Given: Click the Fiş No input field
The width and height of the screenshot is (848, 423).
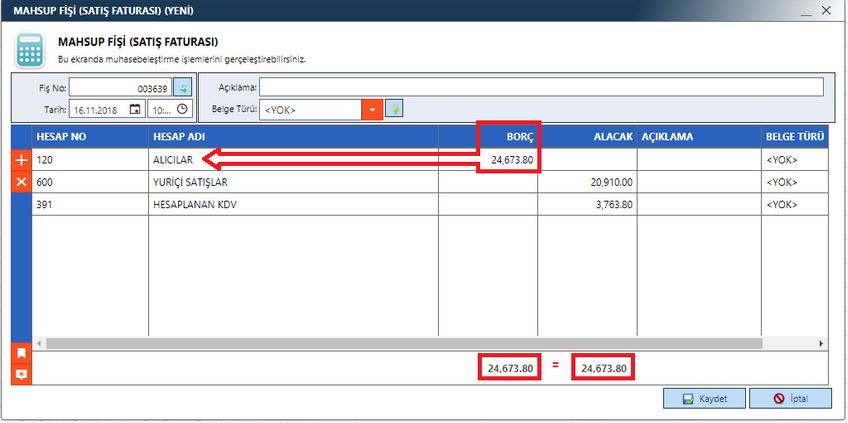Looking at the screenshot, I should click(118, 87).
